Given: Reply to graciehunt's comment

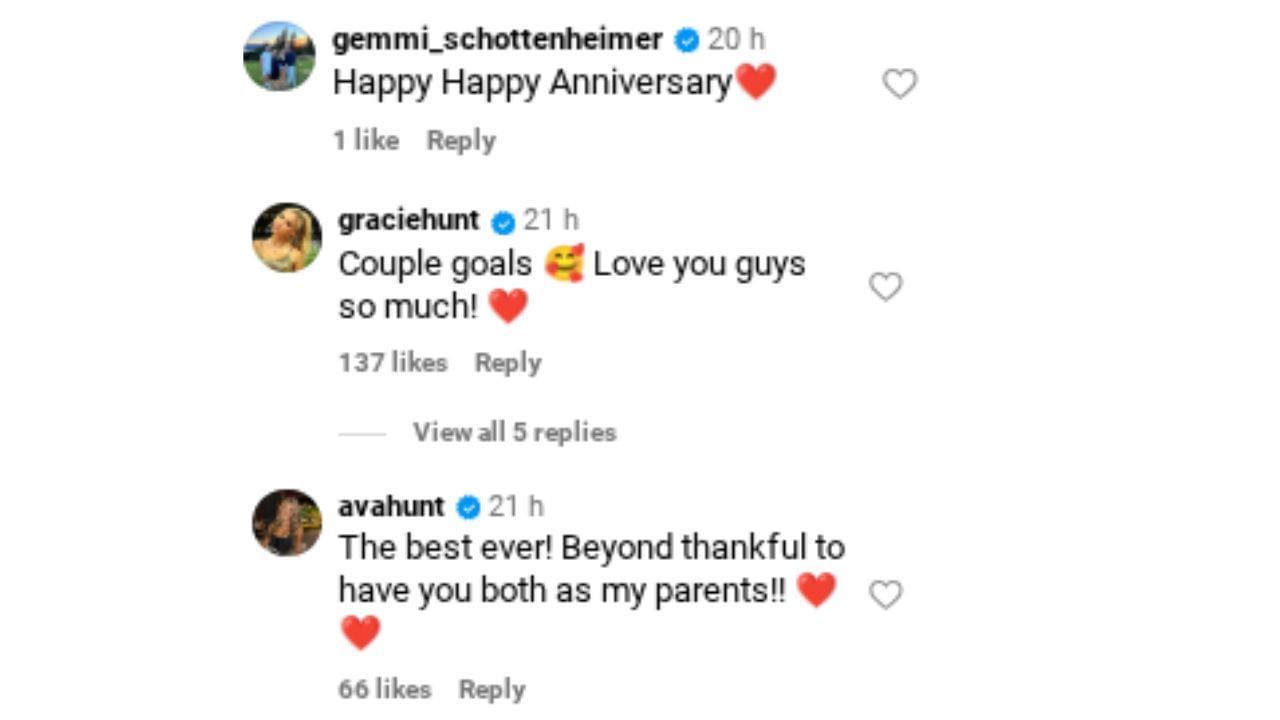Looking at the screenshot, I should point(508,362).
